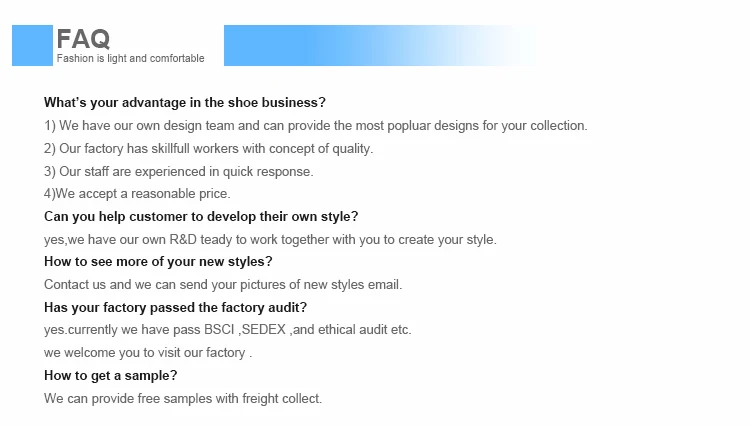Click the answer mentioning own design team
The image size is (750, 425).
click(x=315, y=126)
